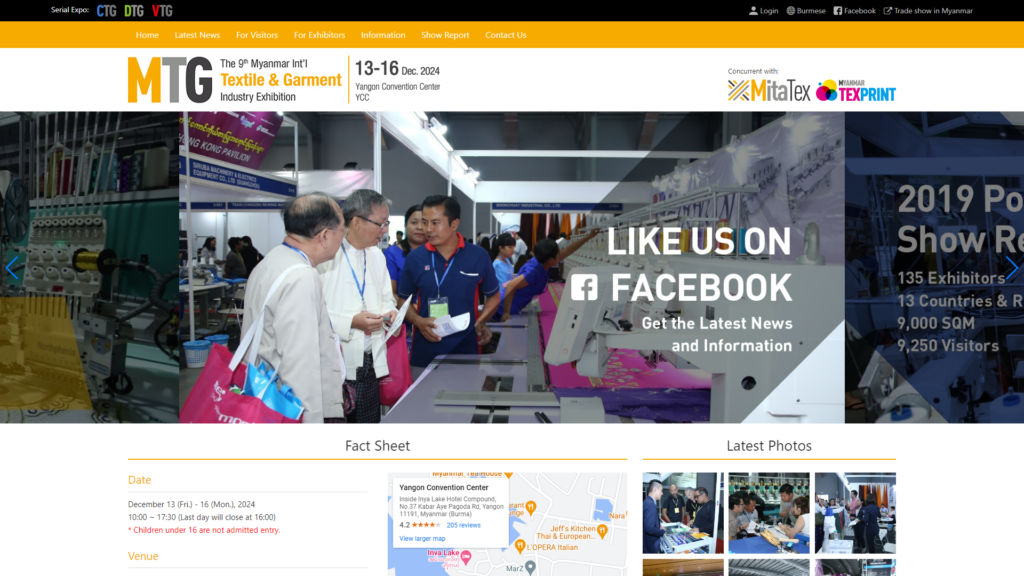Click the Burmese globe icon

(790, 10)
